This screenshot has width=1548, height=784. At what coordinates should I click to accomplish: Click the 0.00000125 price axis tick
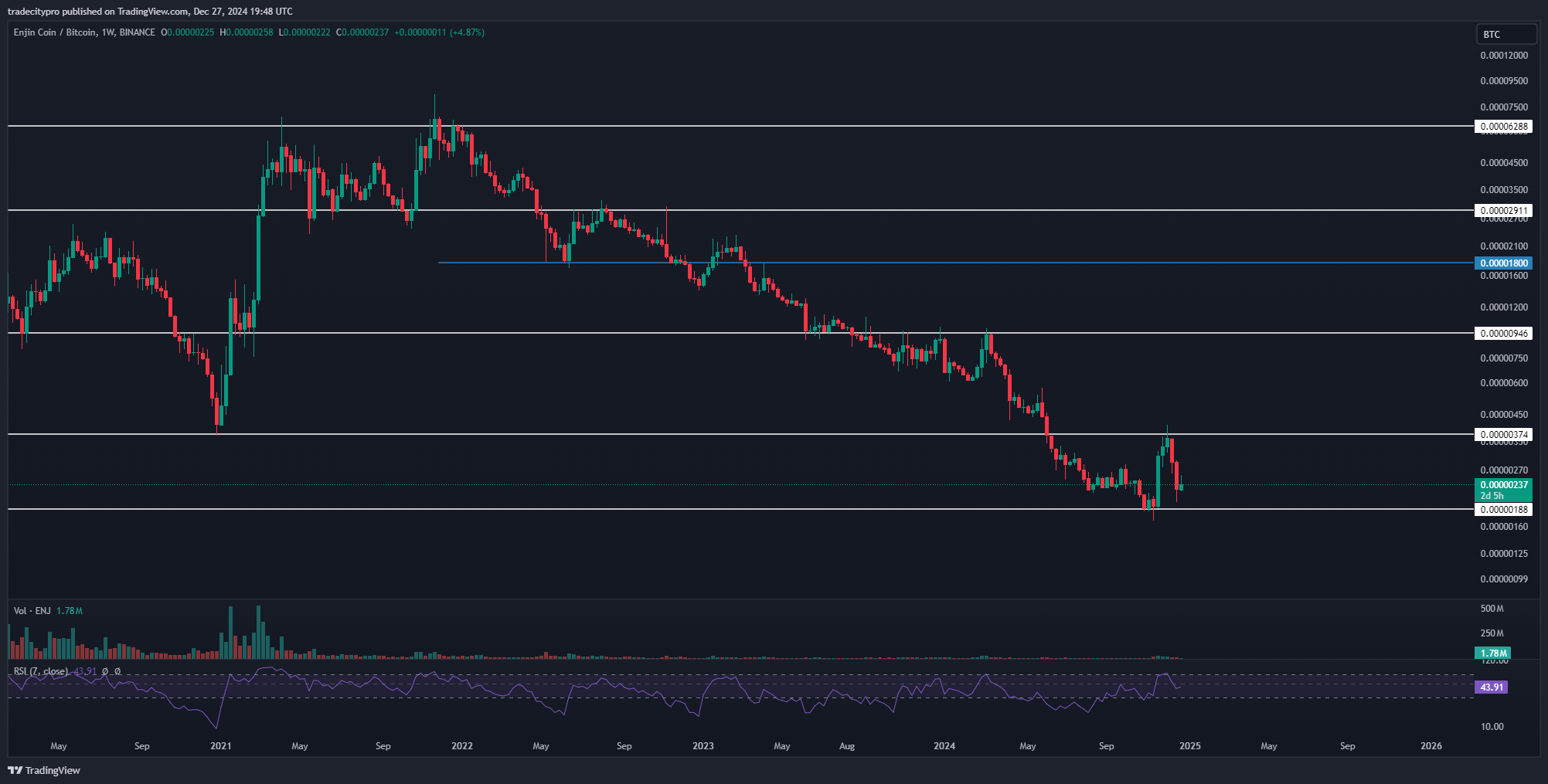(x=1504, y=554)
